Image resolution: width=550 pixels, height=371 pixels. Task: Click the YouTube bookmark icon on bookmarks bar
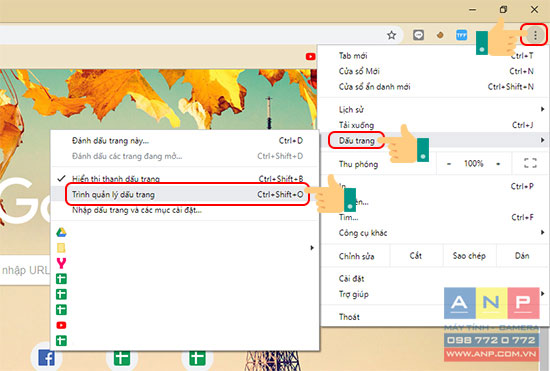(x=310, y=56)
